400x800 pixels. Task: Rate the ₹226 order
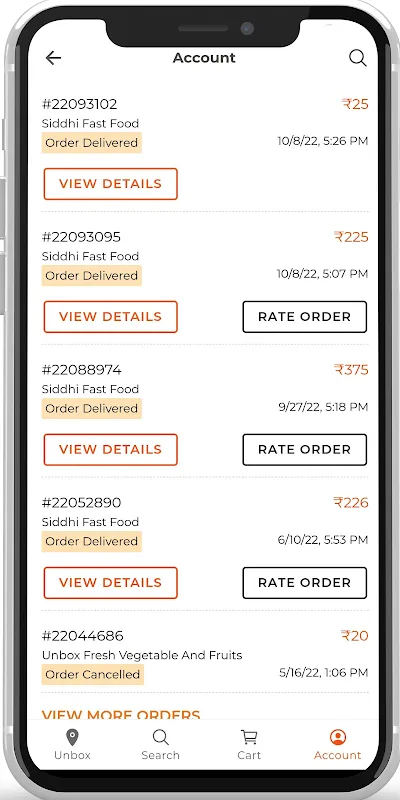pos(305,583)
